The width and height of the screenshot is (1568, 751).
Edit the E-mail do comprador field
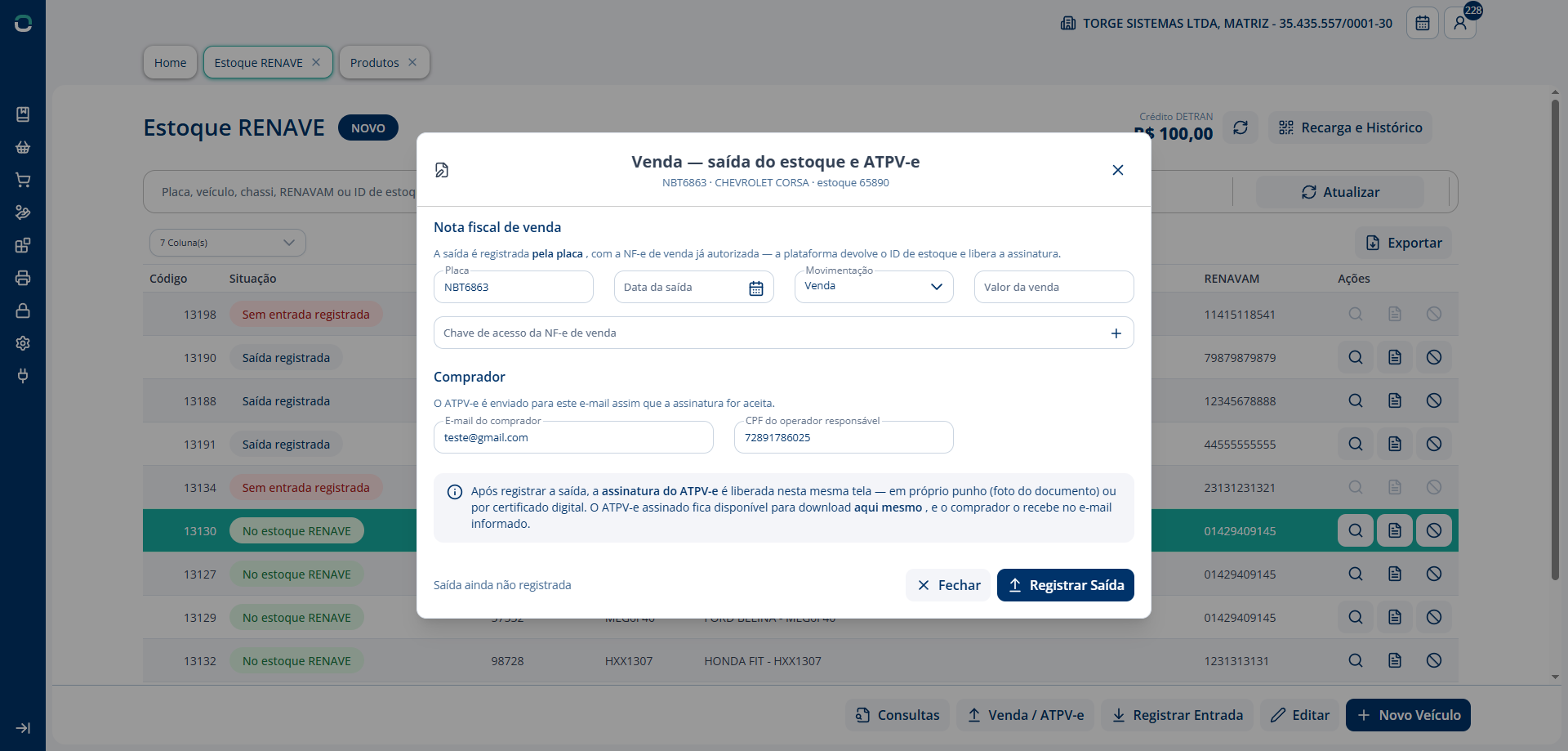573,437
